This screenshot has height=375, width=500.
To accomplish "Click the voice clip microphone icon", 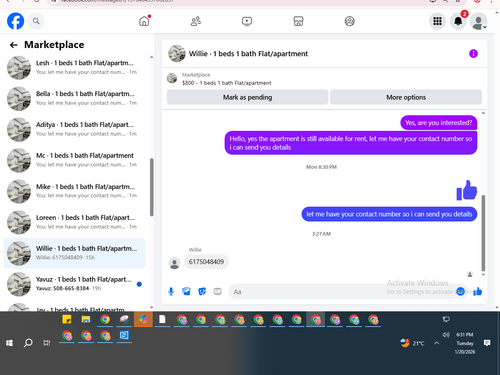I will click(171, 292).
